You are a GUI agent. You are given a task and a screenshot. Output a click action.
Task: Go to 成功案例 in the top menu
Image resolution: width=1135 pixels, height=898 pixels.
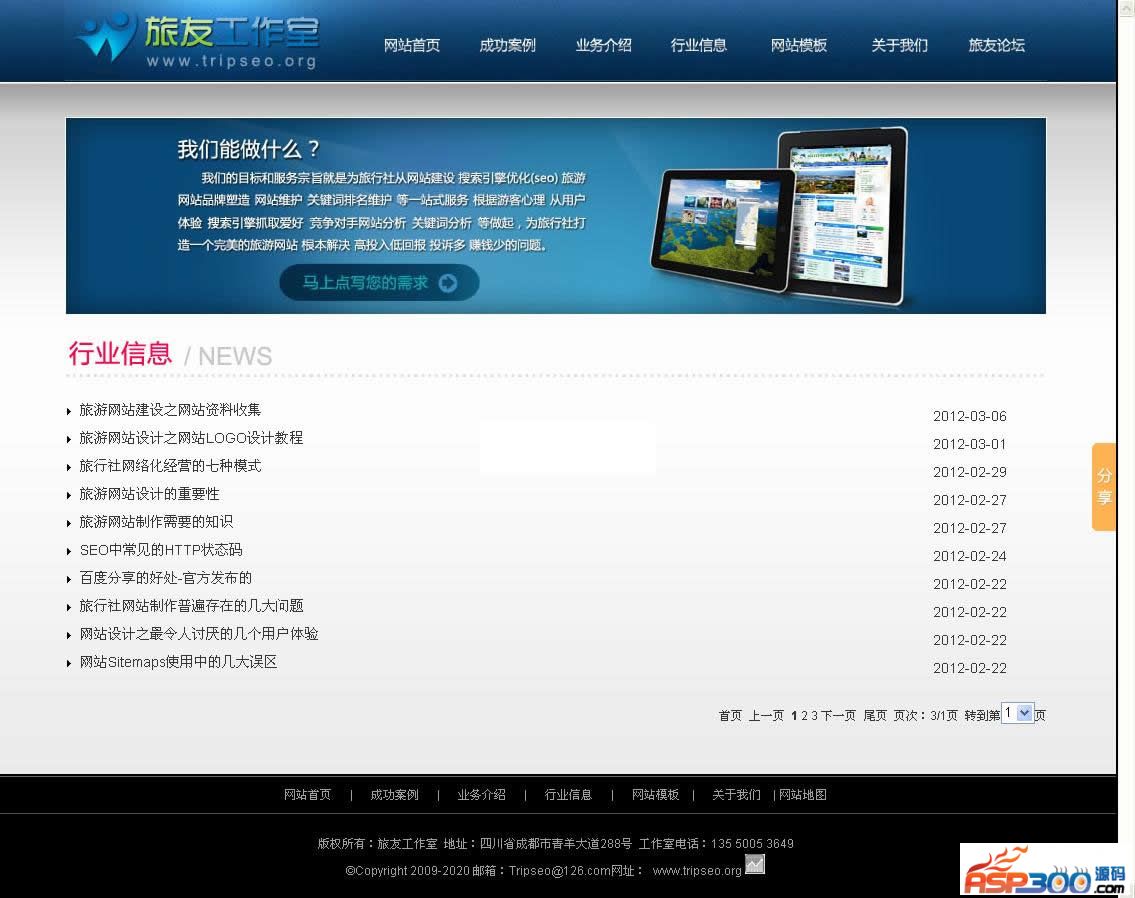[x=508, y=45]
